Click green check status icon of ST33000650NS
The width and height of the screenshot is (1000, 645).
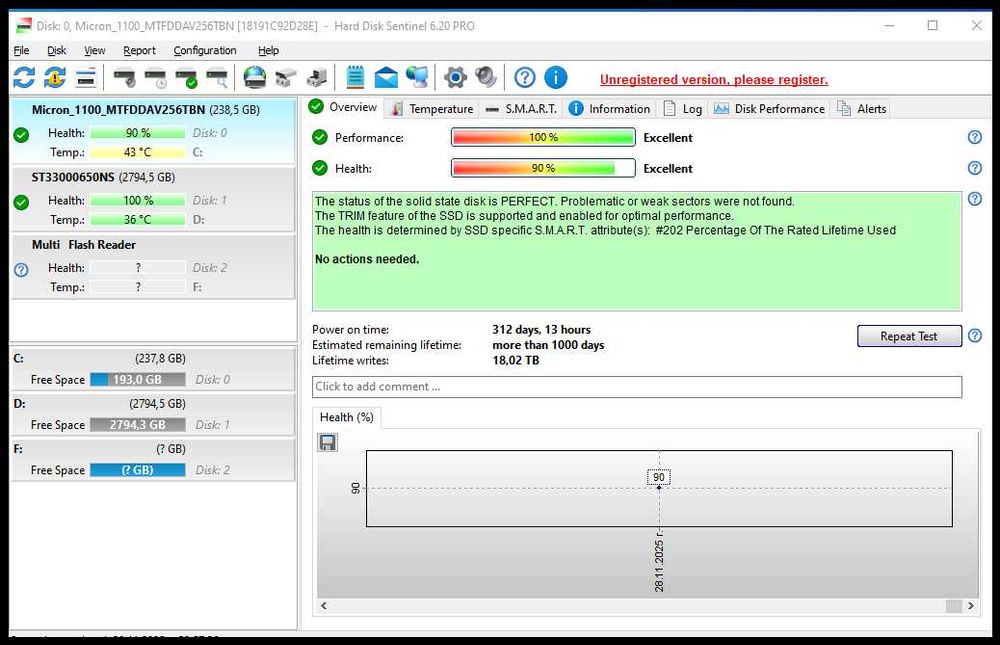pyautogui.click(x=21, y=202)
